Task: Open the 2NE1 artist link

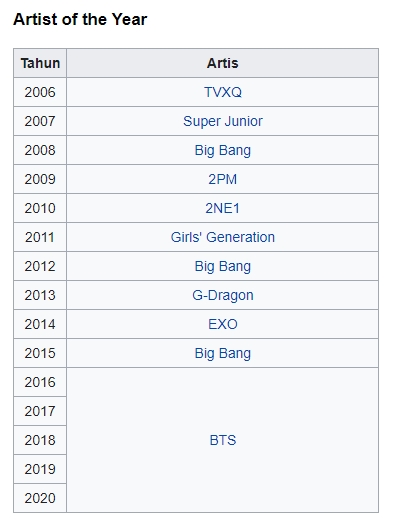Action: [223, 208]
